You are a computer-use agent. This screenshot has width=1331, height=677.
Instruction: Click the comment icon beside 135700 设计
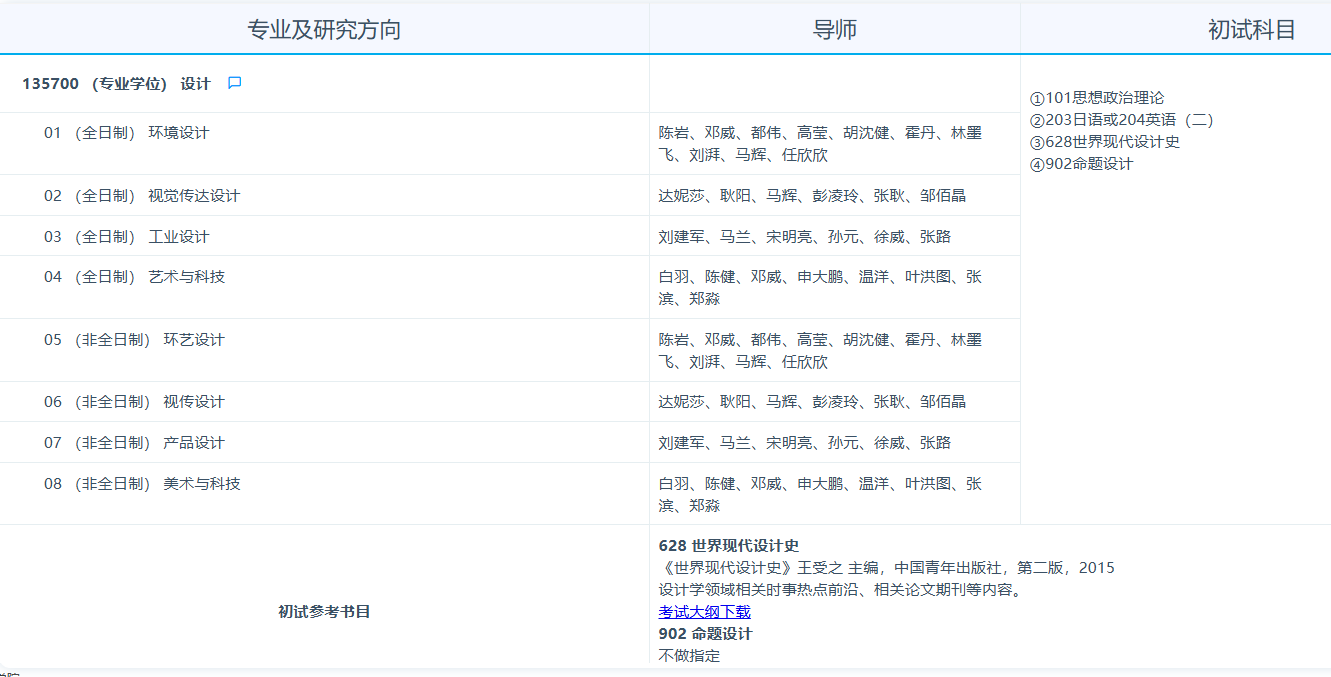click(x=235, y=83)
